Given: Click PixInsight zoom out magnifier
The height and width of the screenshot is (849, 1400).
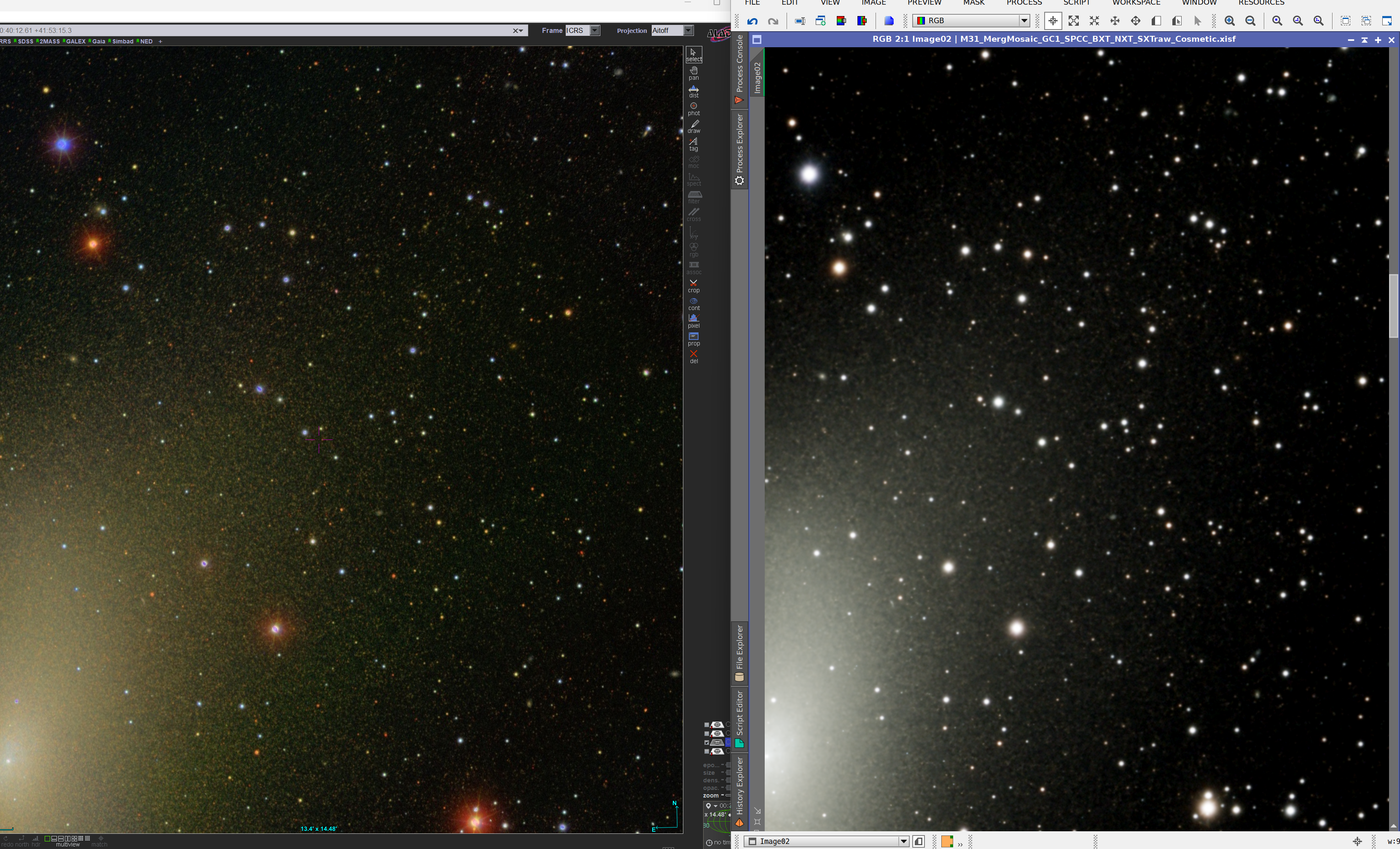Looking at the screenshot, I should [x=1250, y=21].
